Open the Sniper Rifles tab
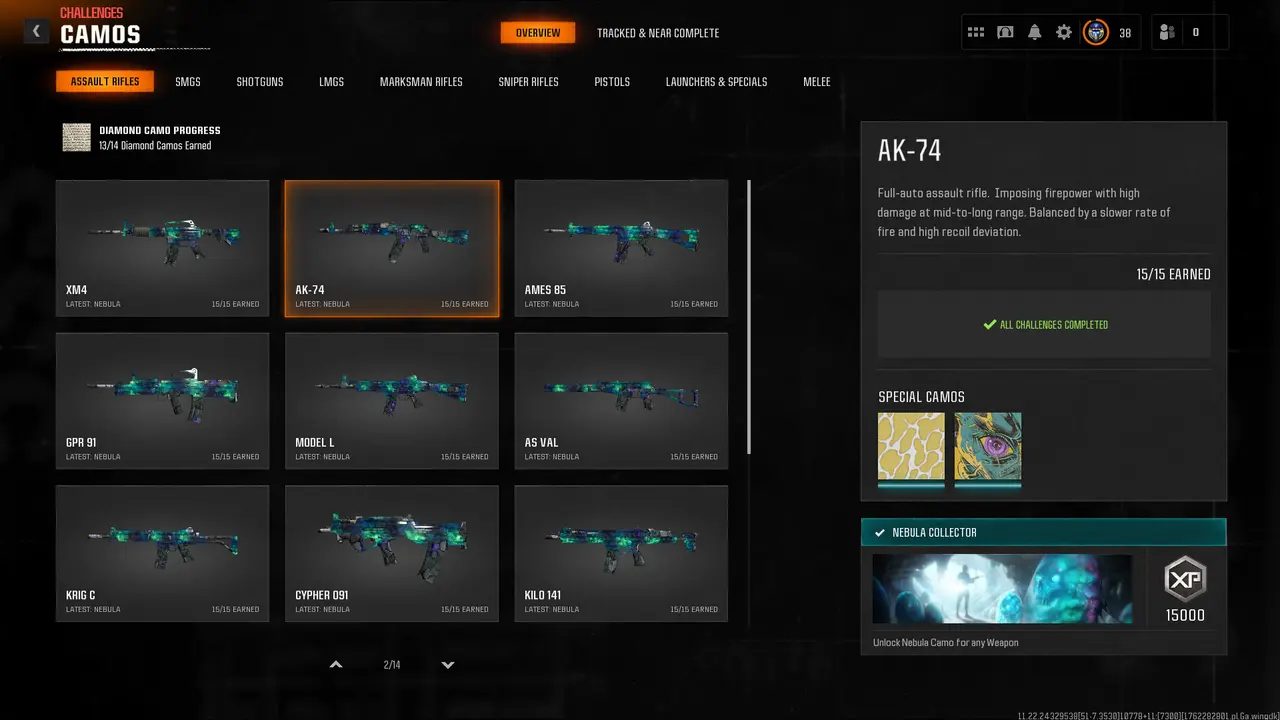Viewport: 1280px width, 720px height. point(528,82)
